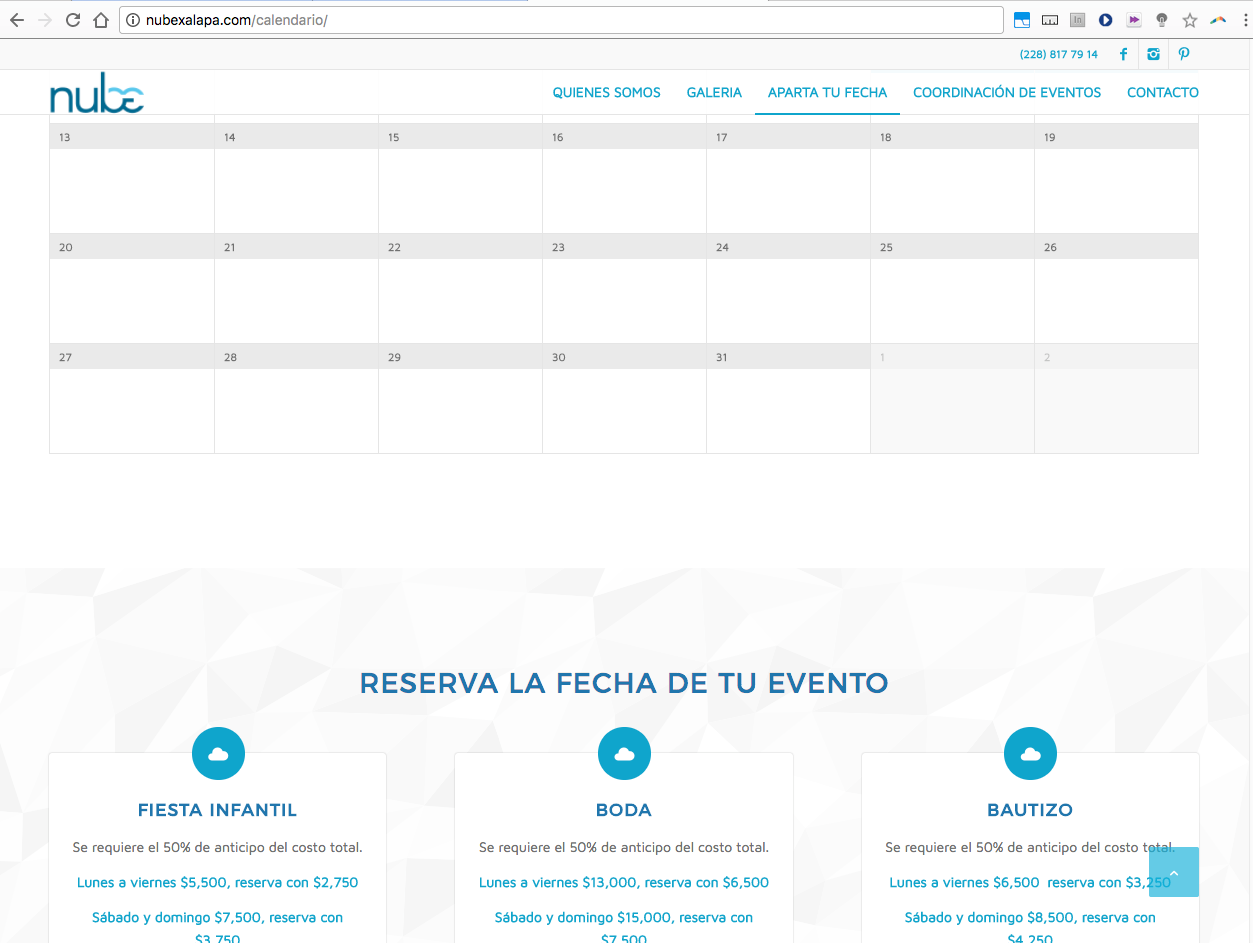Viewport: 1253px width, 943px height.
Task: Go to the Galeria page
Action: [x=714, y=93]
